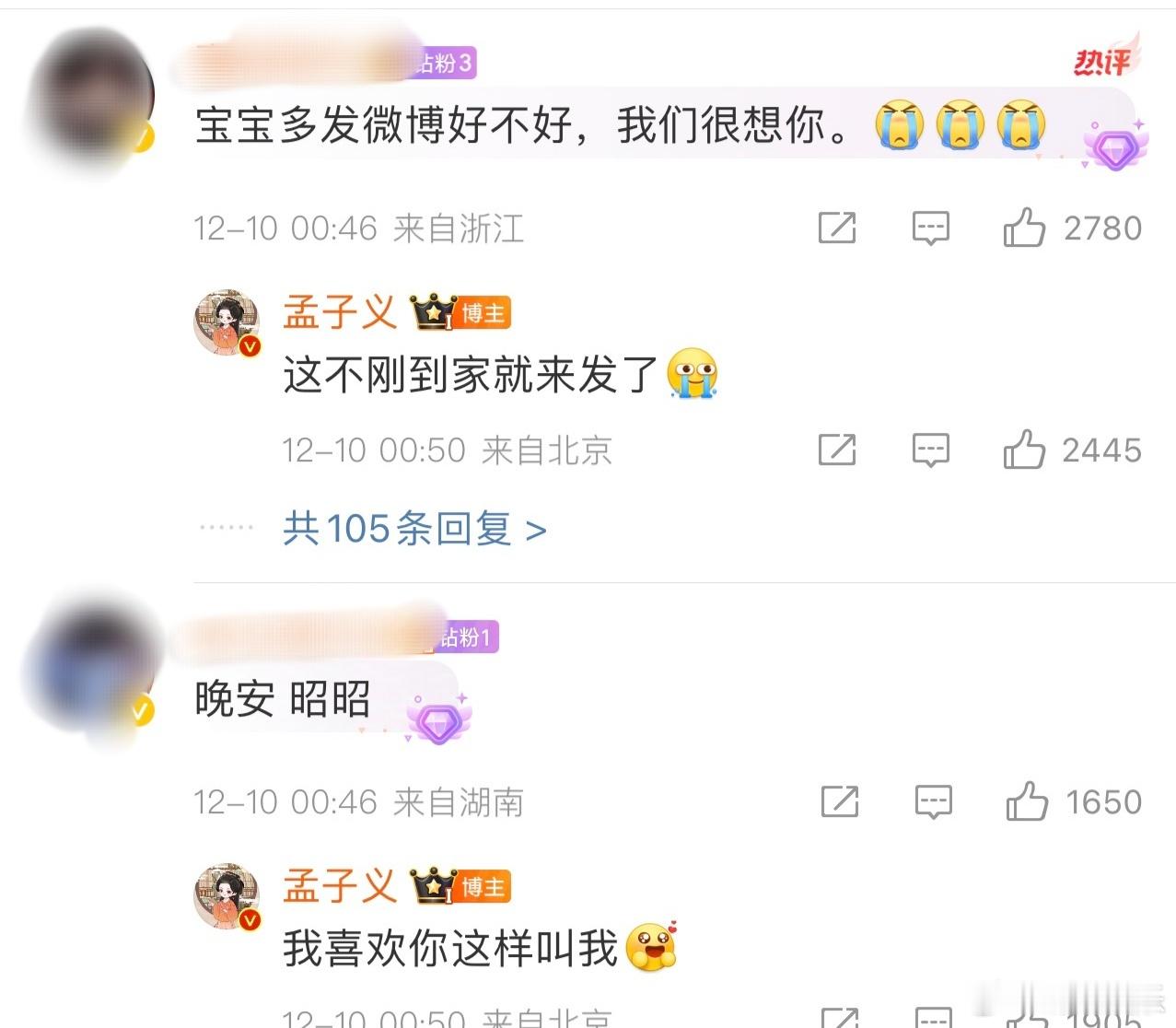This screenshot has height=1028, width=1176.
Task: Reply to the comment from 浙江
Action: pos(930,228)
